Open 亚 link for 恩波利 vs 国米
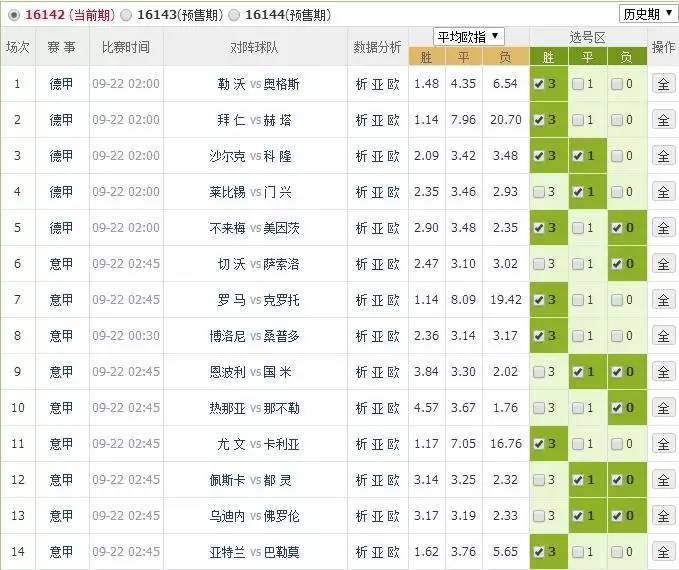 (x=377, y=372)
